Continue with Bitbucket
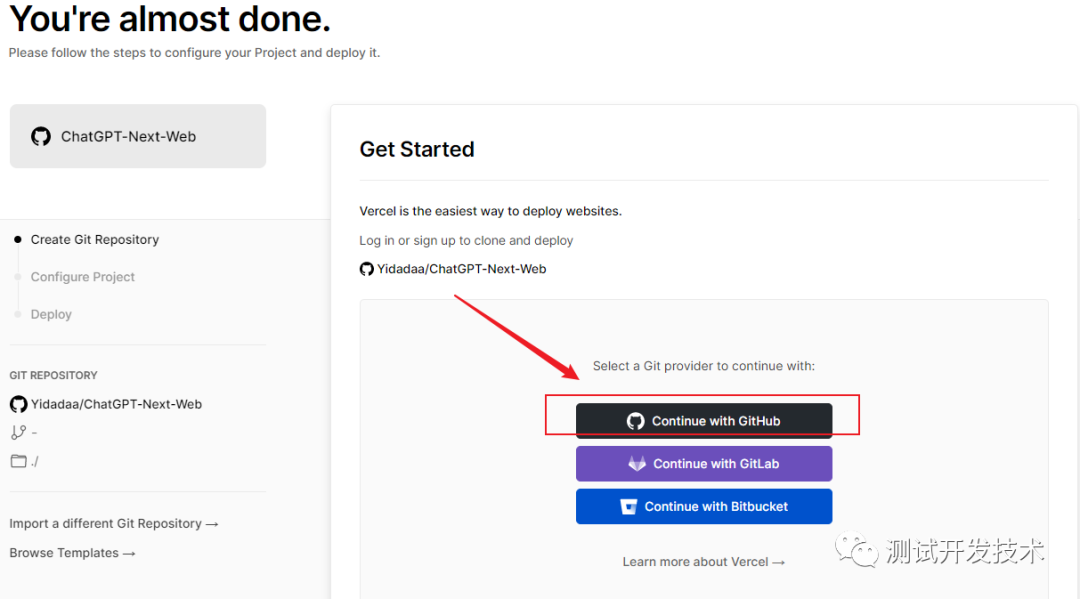The height and width of the screenshot is (599, 1080). click(704, 507)
